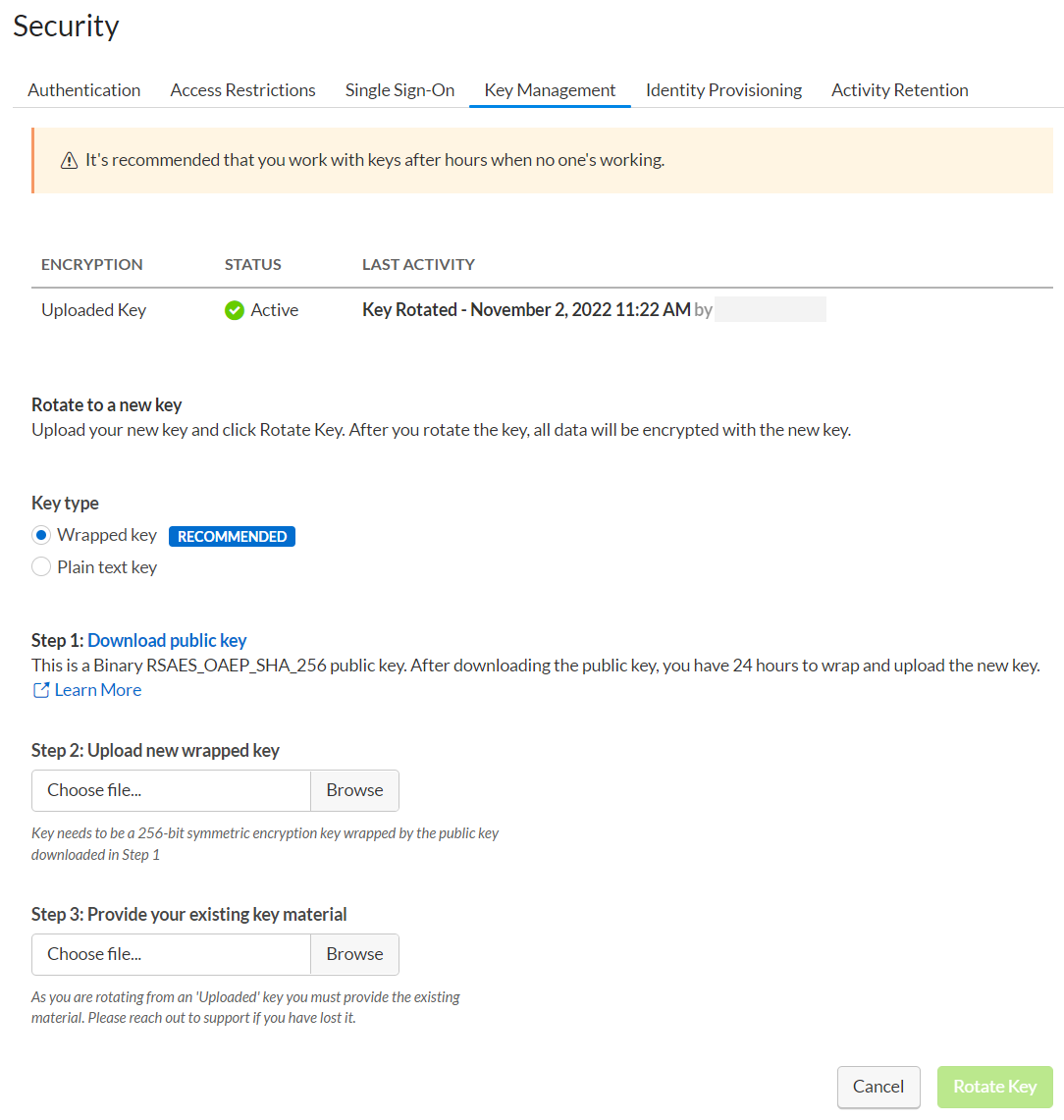
Task: Click the Cancel button
Action: [878, 1087]
